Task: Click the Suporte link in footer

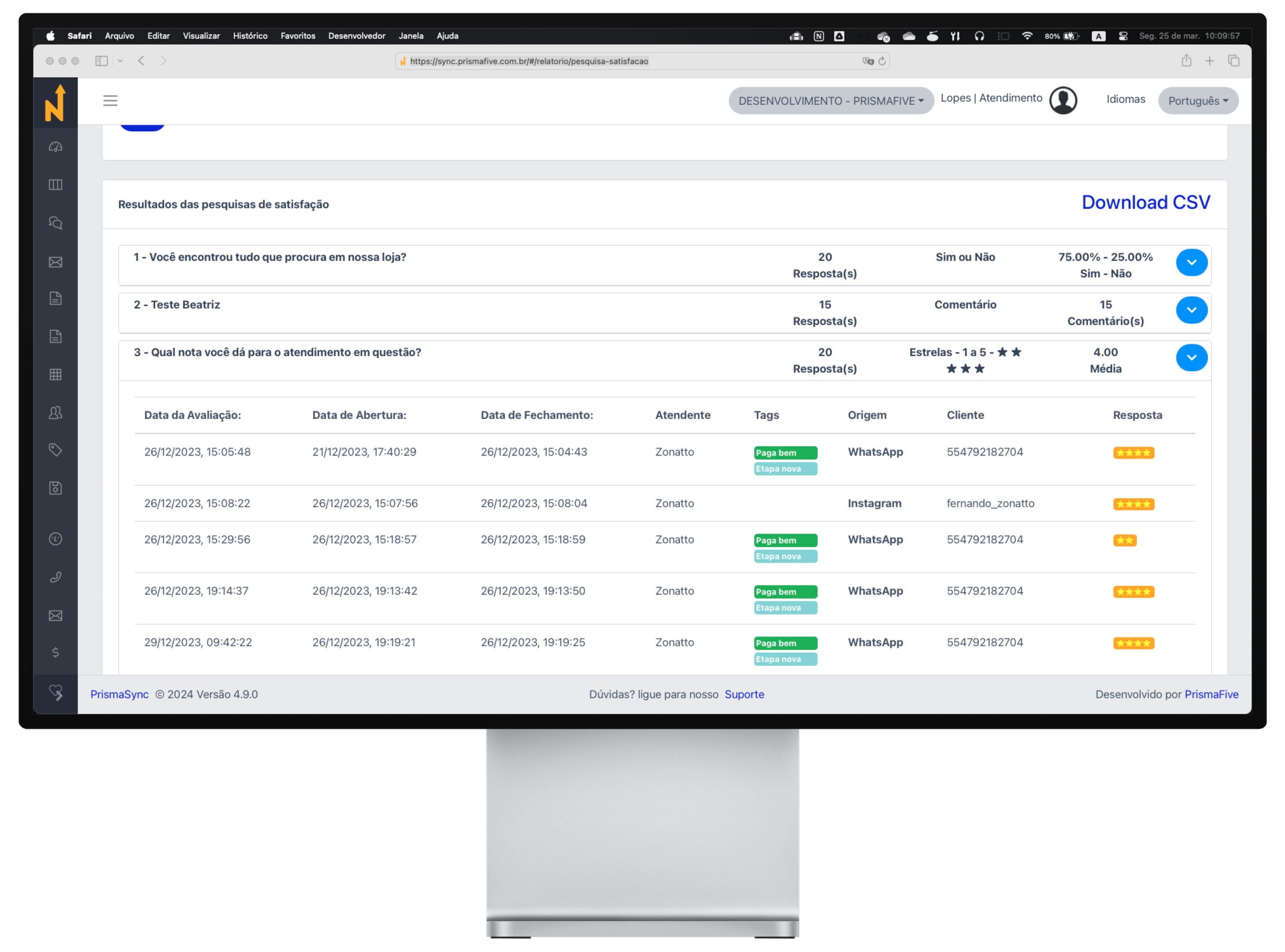Action: coord(744,694)
